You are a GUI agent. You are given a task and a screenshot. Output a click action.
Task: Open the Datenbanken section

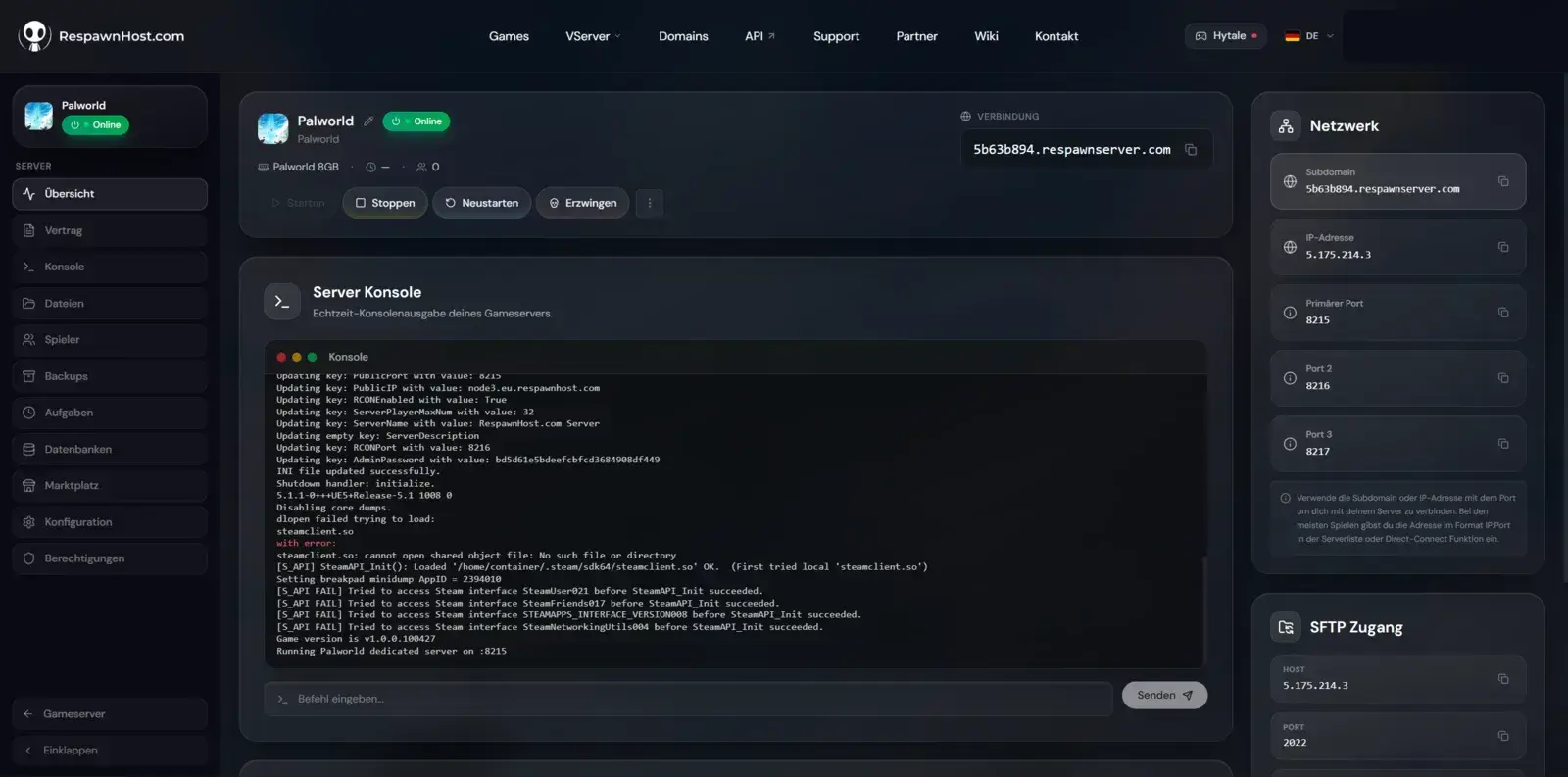pos(110,449)
